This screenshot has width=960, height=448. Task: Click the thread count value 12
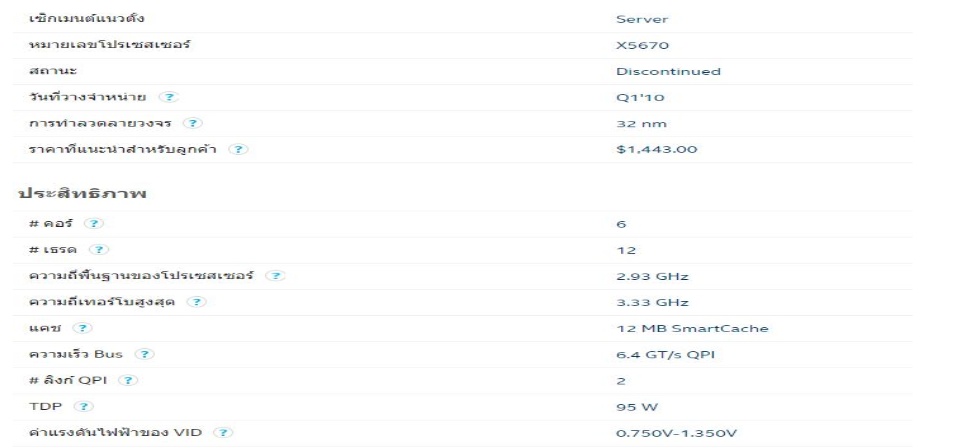click(626, 250)
